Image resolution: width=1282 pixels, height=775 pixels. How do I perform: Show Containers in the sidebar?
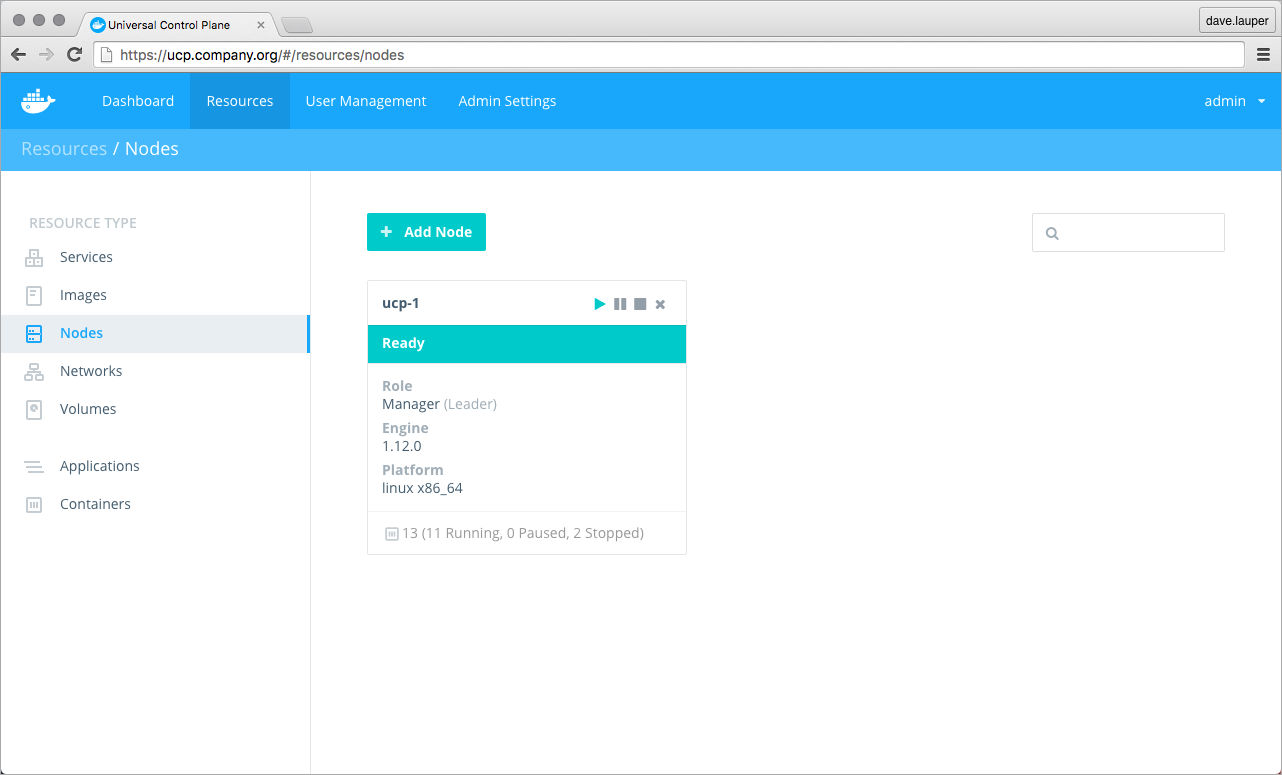coord(95,504)
